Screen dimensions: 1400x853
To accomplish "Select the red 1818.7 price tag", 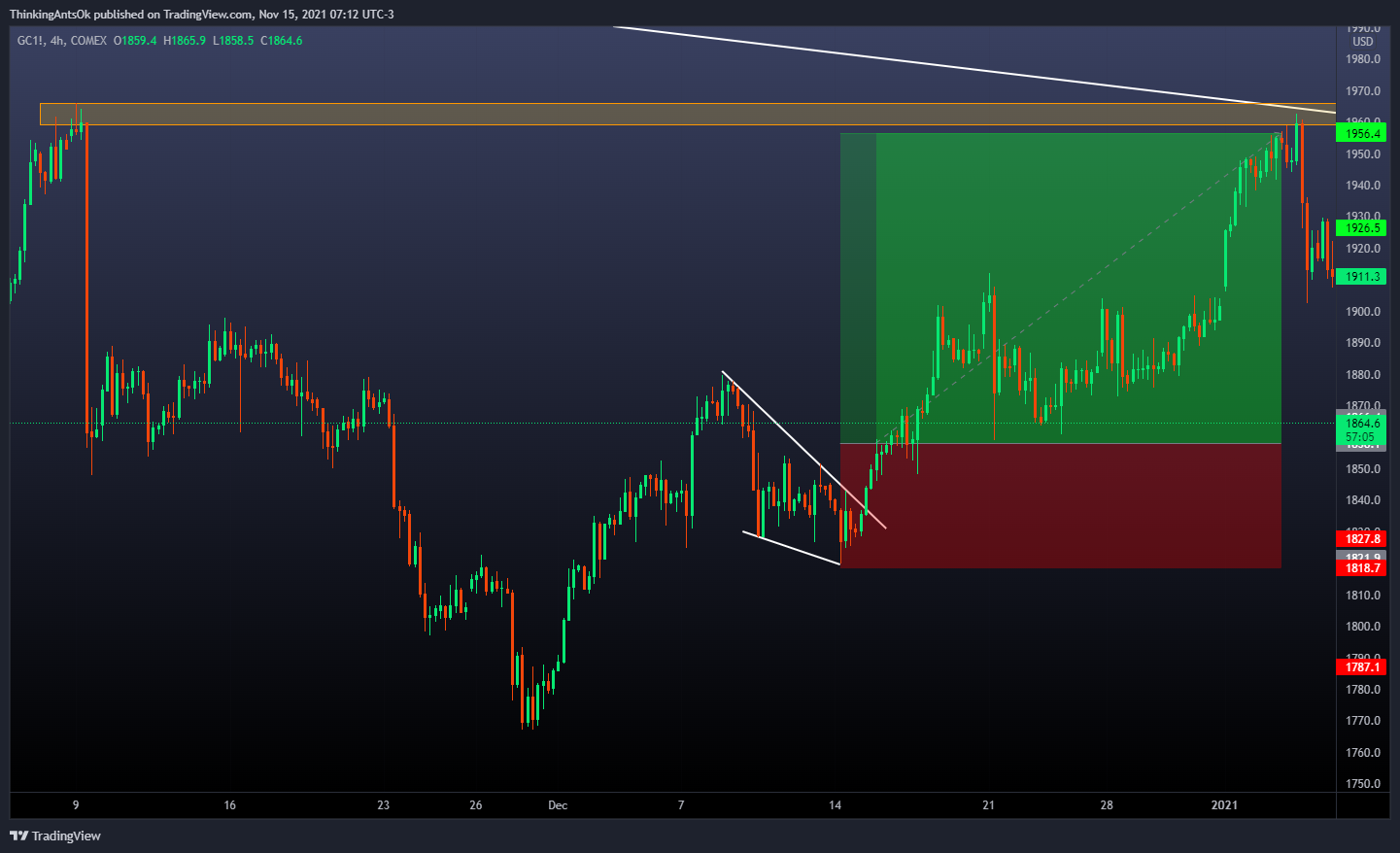I will point(1362,568).
